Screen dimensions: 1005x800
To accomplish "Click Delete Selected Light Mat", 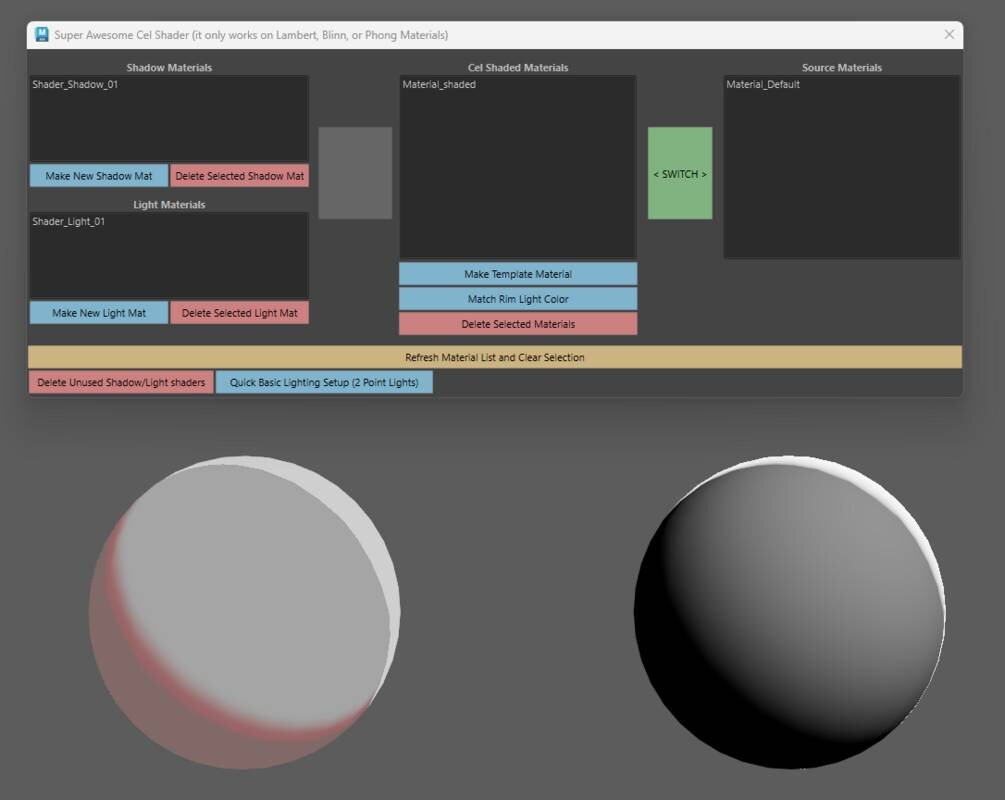I will 239,313.
